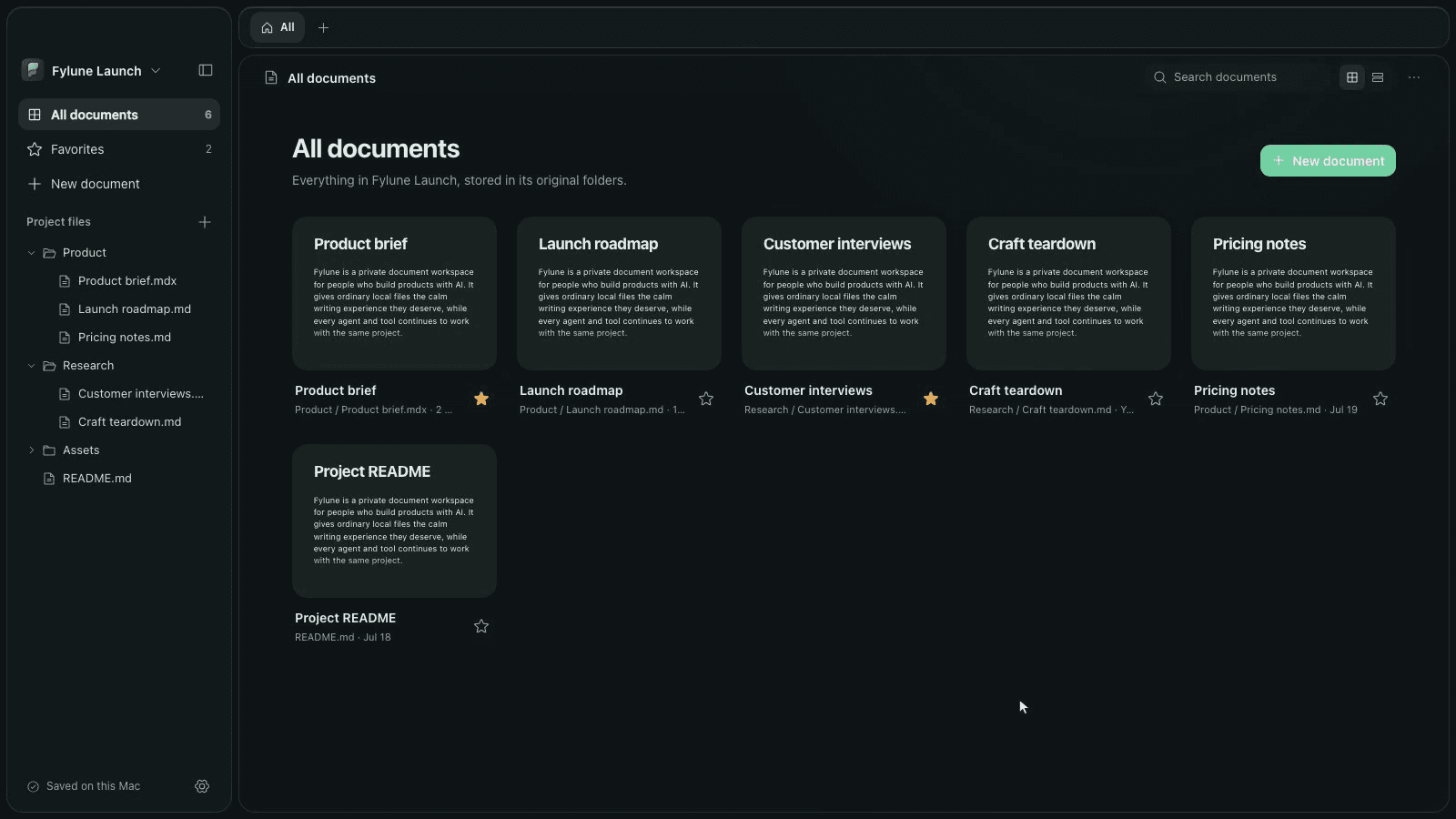Open Launch roadmap.md file in tree
Screen dimensions: 1456x819
134,309
